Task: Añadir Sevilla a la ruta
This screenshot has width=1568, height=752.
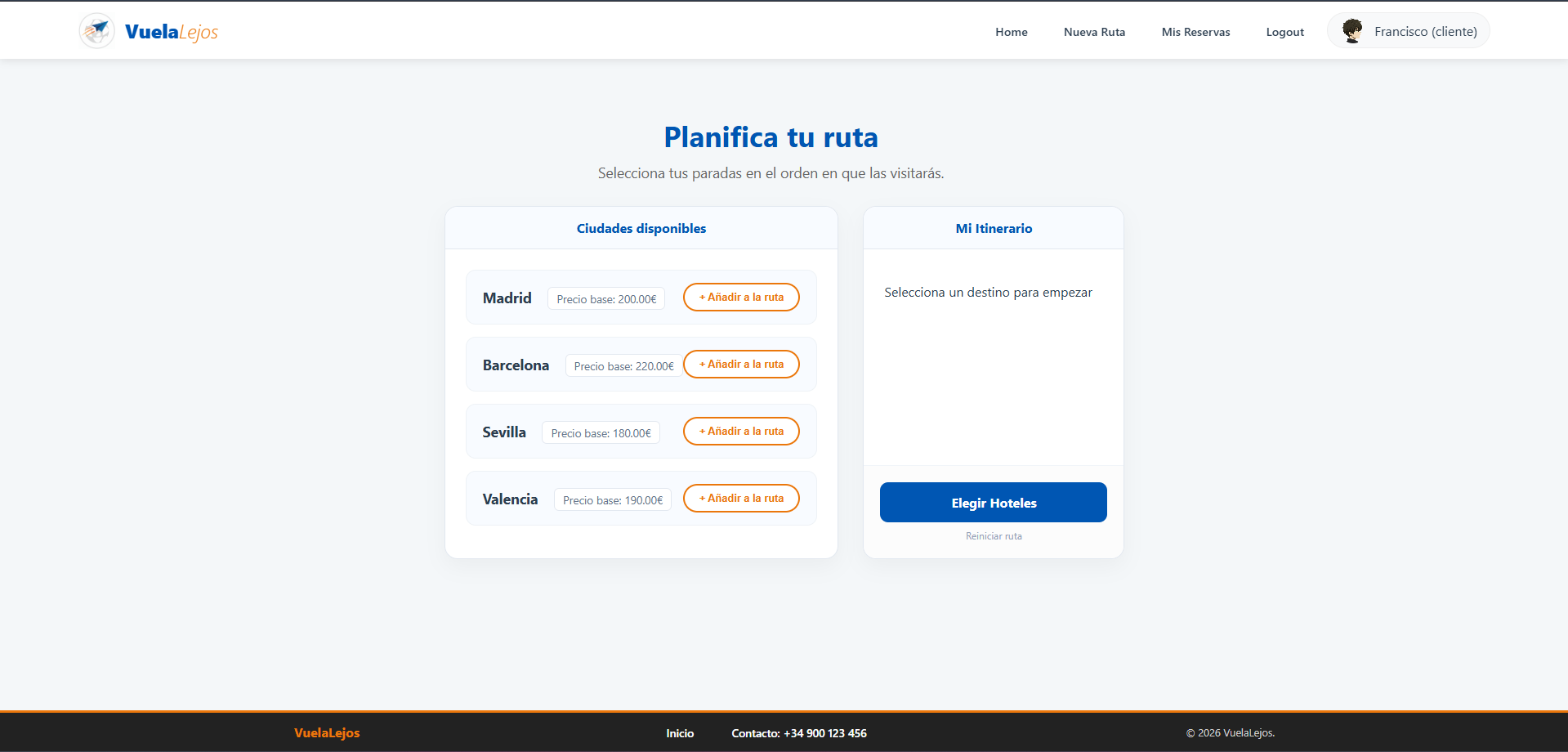Action: [x=740, y=431]
